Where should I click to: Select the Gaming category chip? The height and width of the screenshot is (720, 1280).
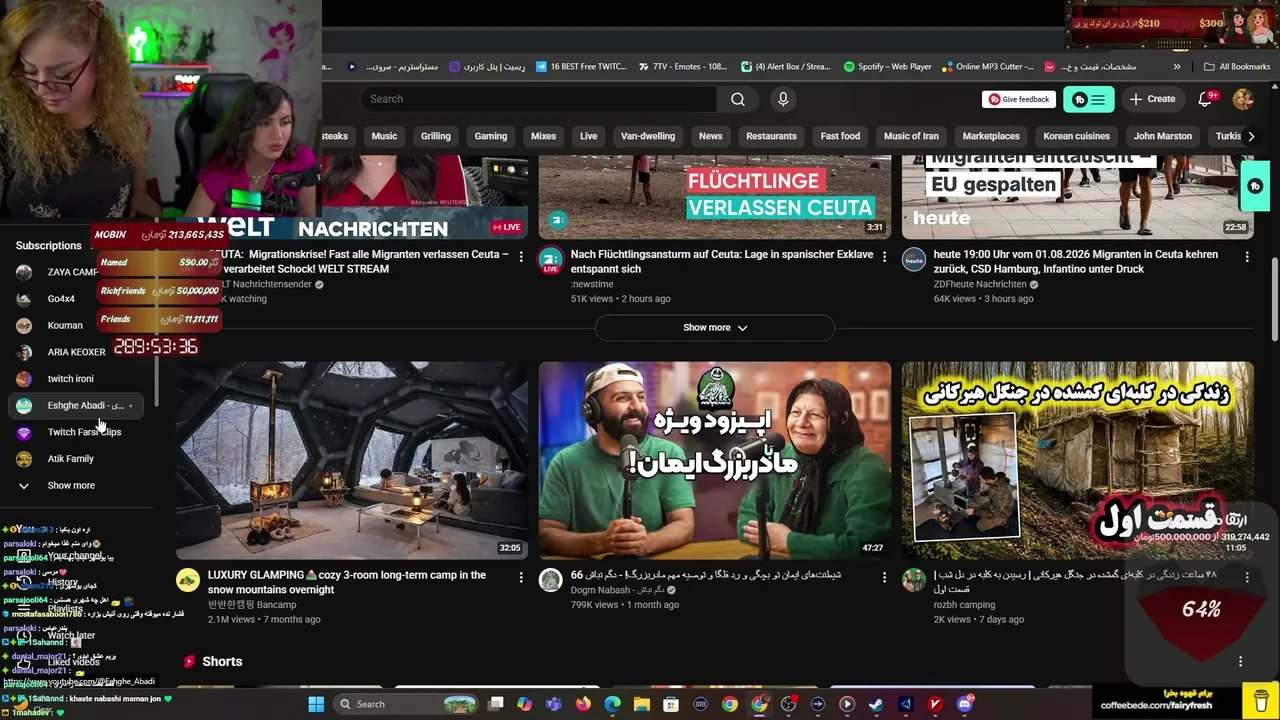pos(491,136)
